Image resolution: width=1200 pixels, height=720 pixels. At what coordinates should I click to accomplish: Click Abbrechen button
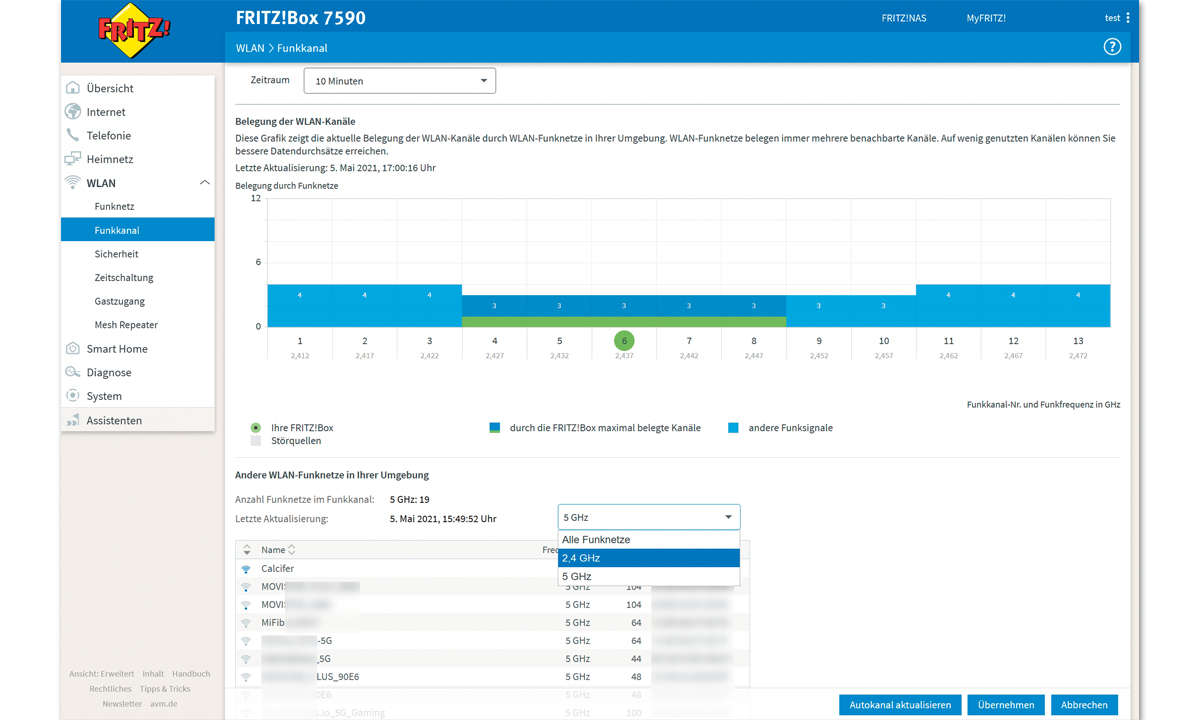tap(1084, 704)
